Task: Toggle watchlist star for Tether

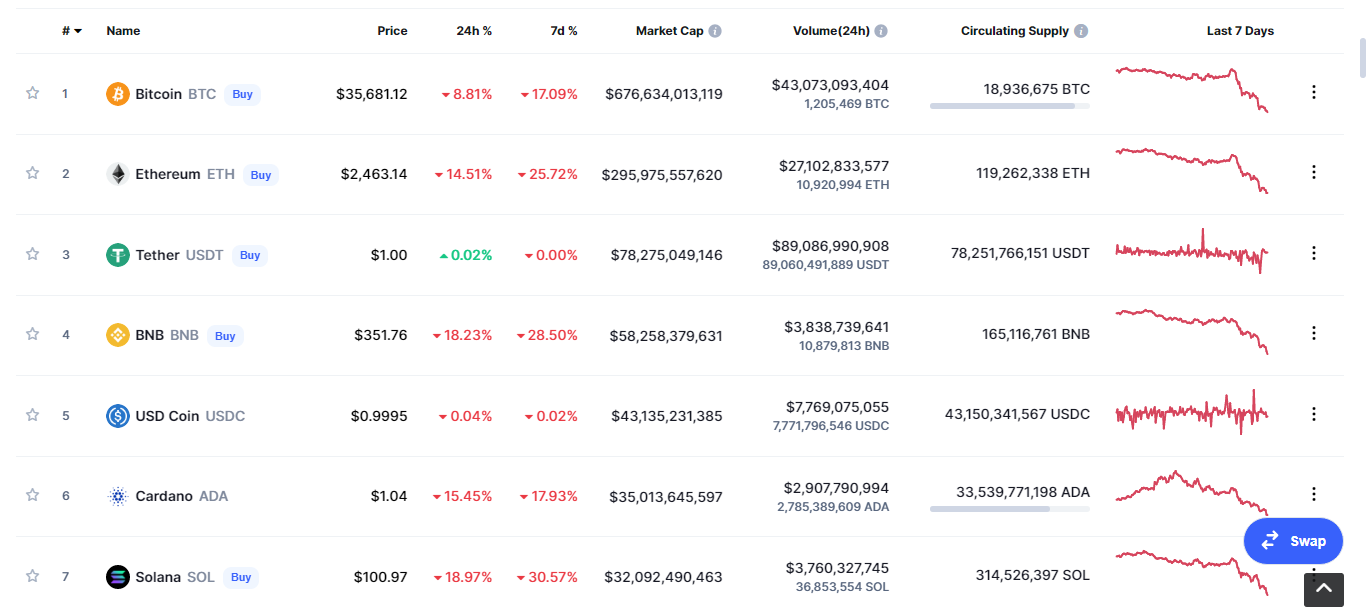Action: (x=32, y=254)
